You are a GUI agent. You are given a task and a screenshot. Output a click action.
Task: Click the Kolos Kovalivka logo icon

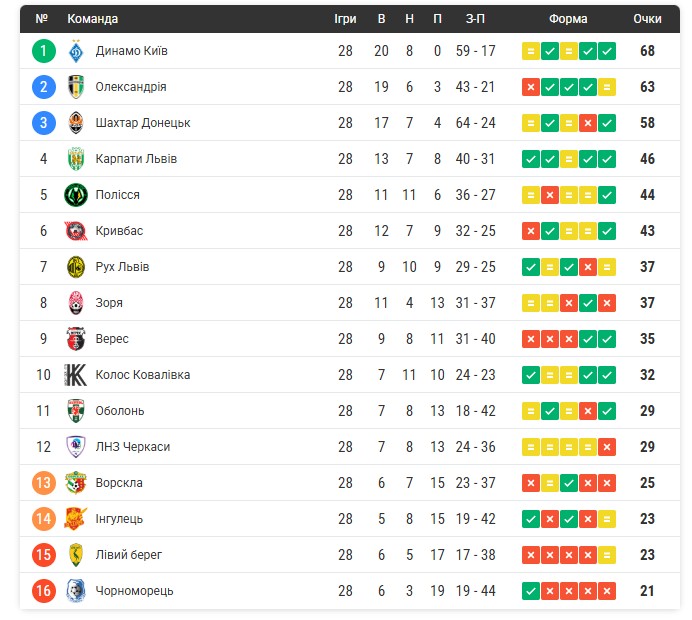point(76,375)
